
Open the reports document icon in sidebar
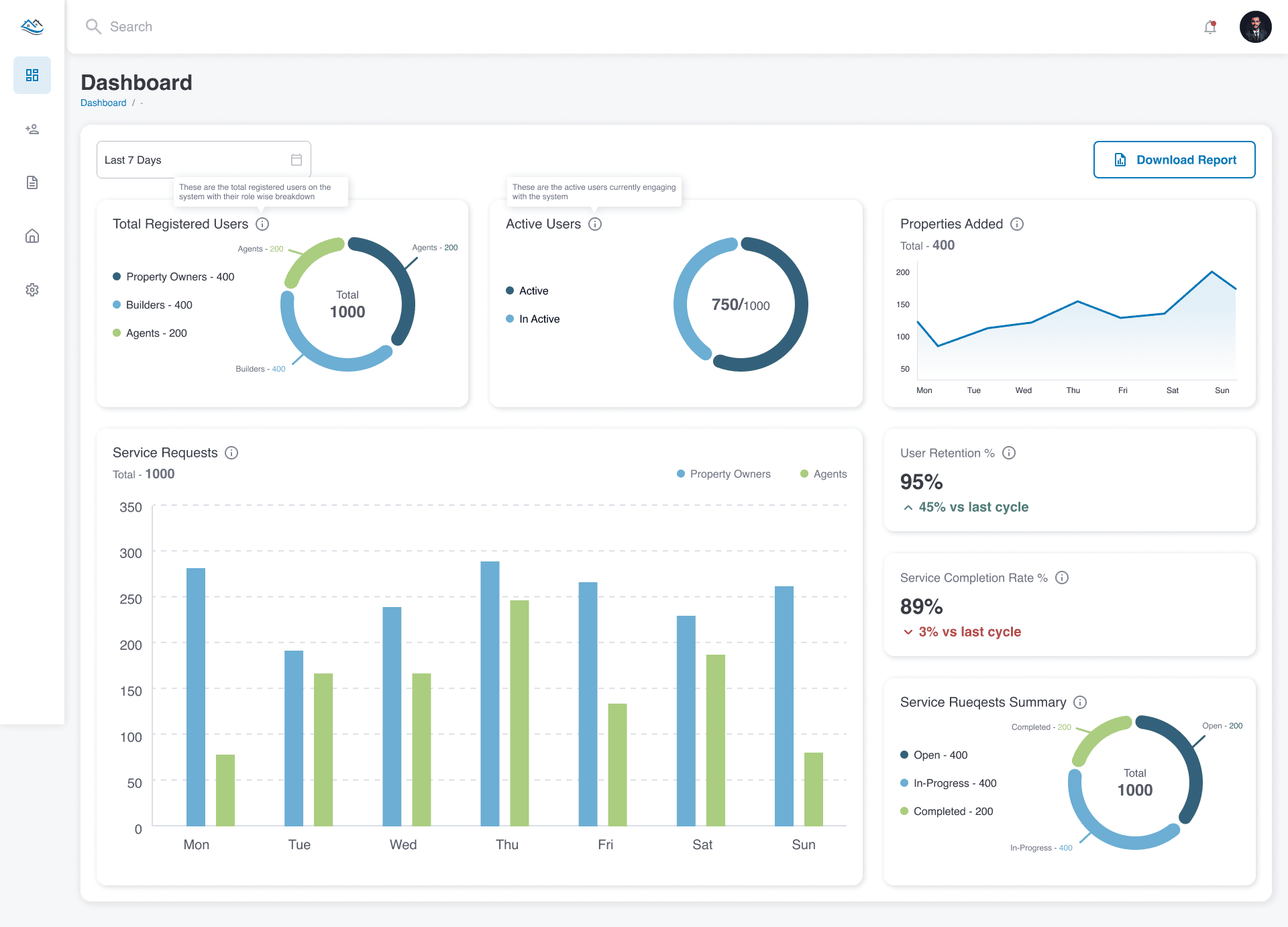(32, 182)
